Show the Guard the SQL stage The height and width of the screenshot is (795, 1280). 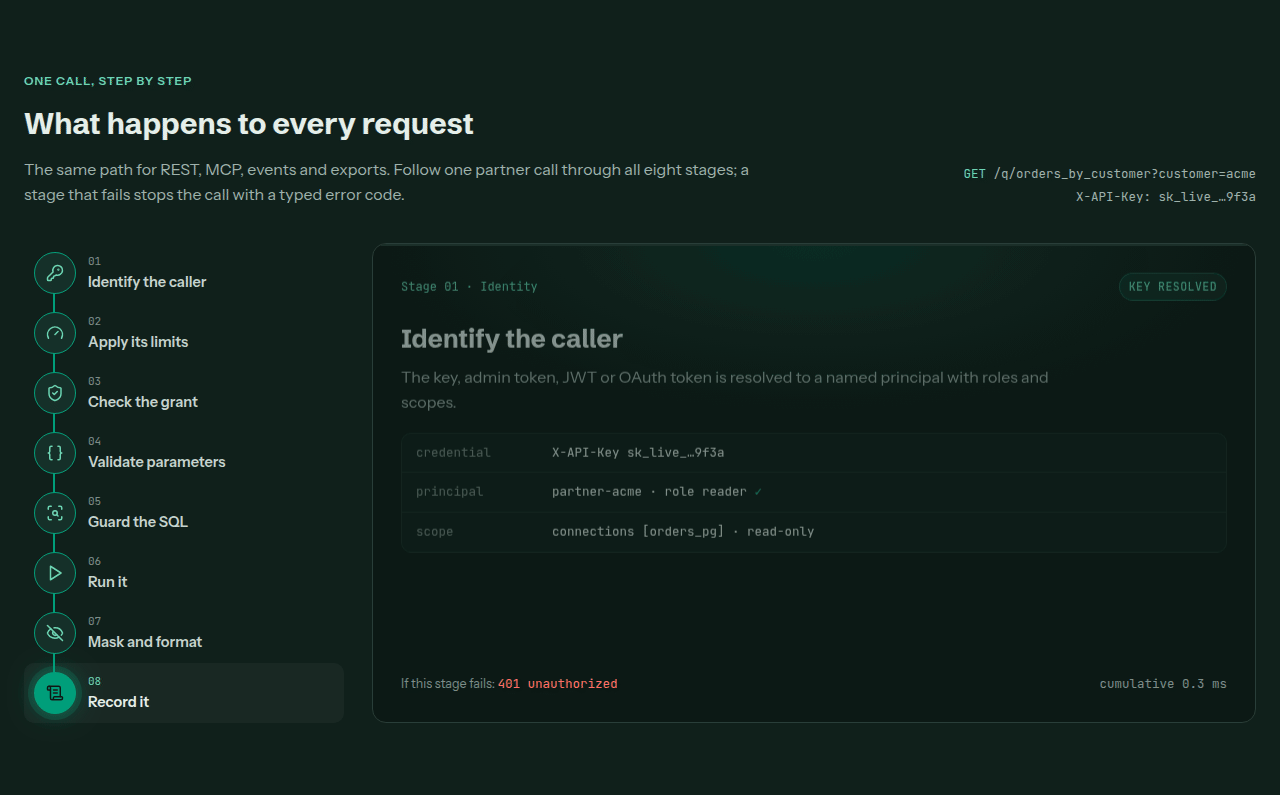(184, 513)
